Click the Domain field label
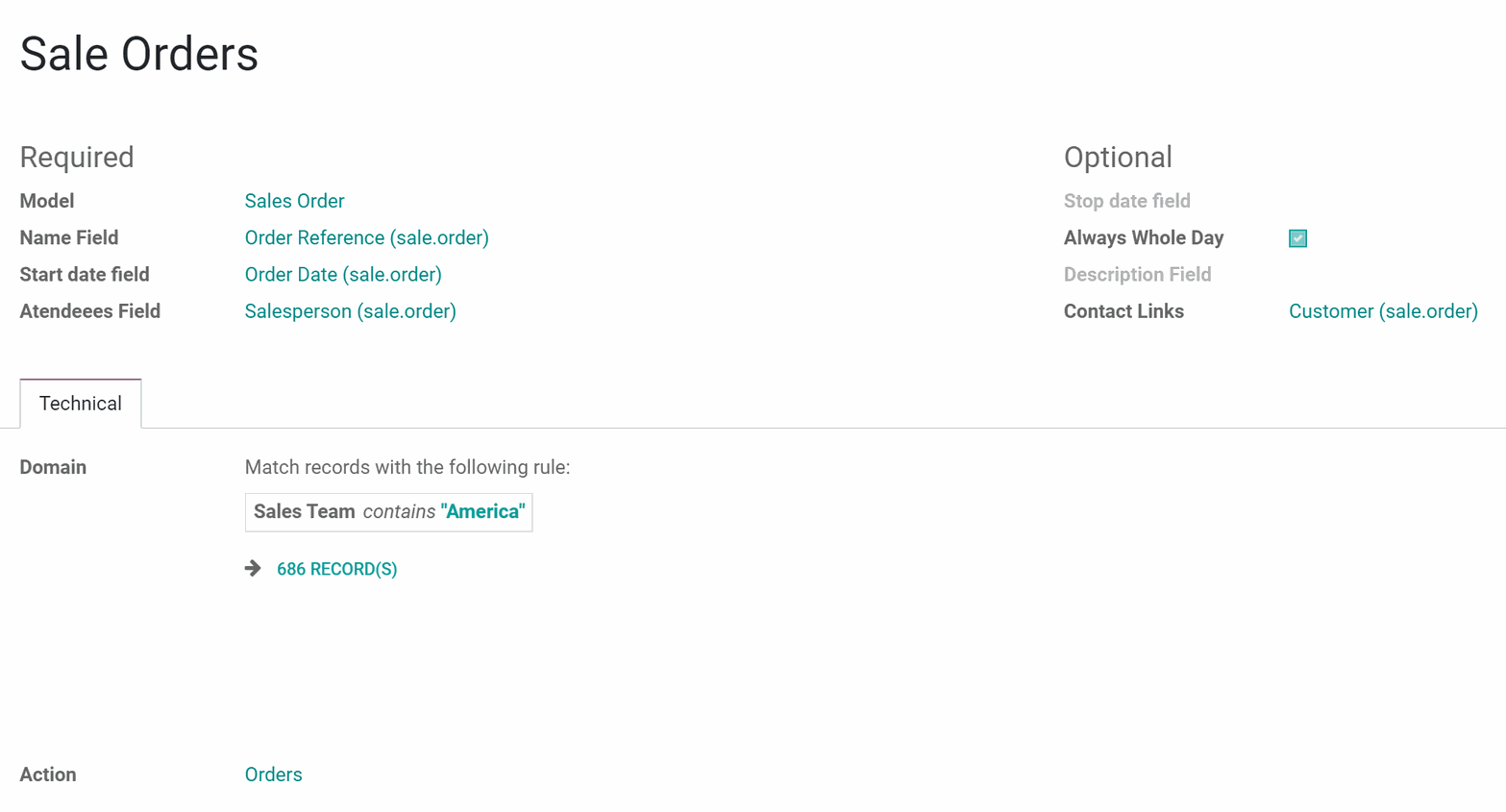The height and width of the screenshot is (812, 1506). point(53,467)
